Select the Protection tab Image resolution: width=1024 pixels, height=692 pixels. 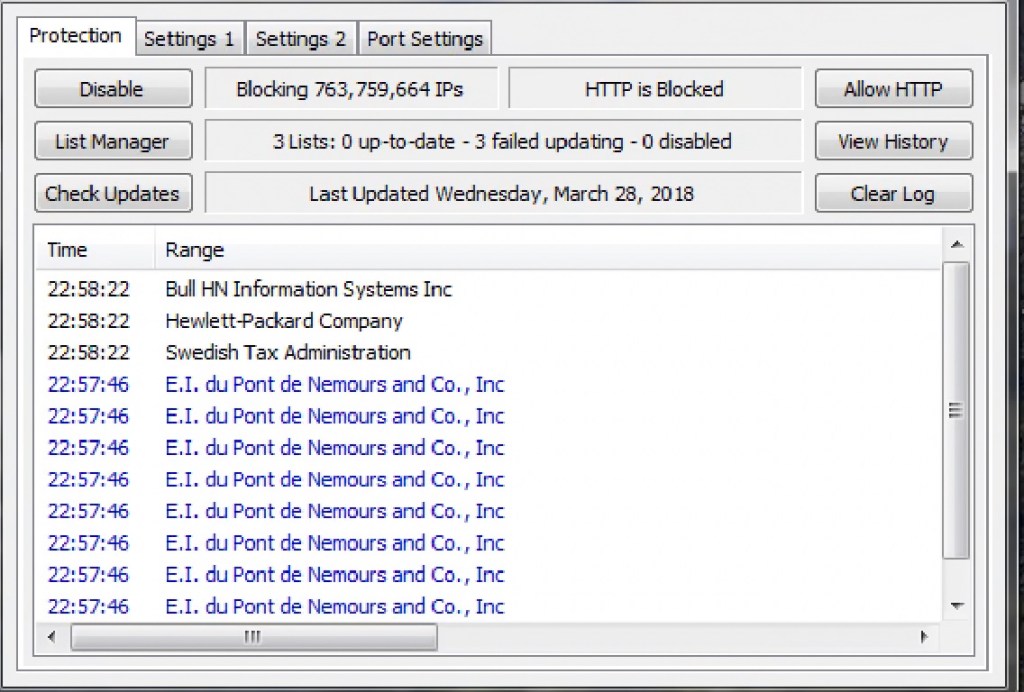75,36
